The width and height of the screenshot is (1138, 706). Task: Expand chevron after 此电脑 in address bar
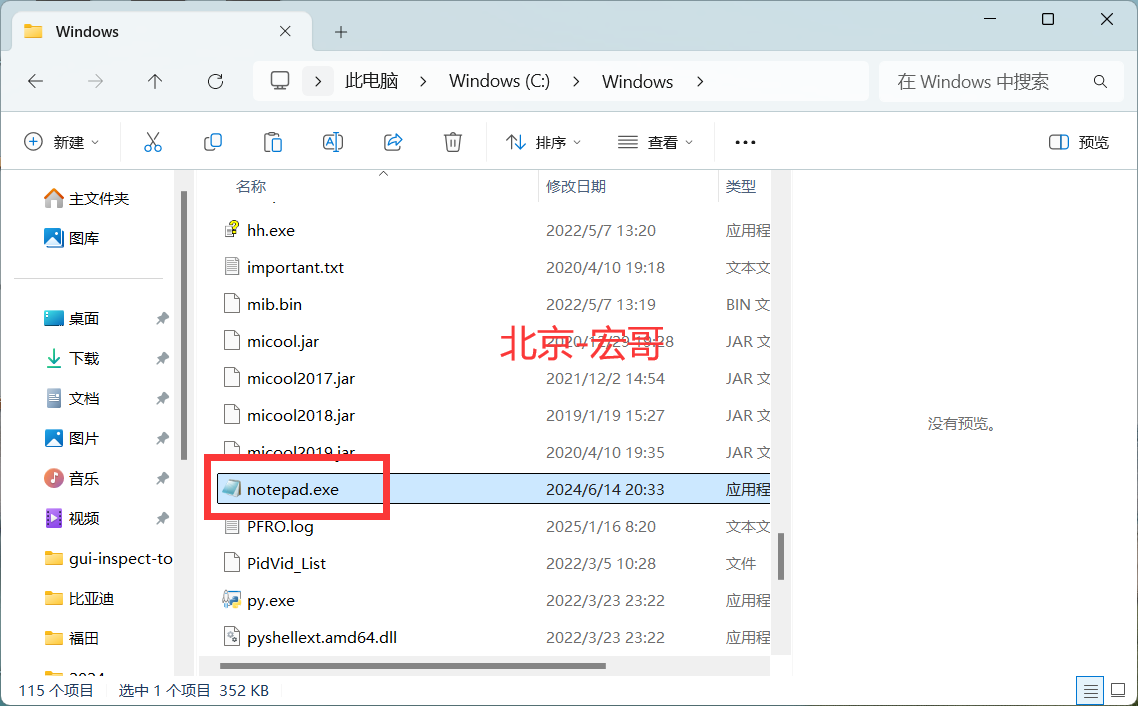coord(423,81)
